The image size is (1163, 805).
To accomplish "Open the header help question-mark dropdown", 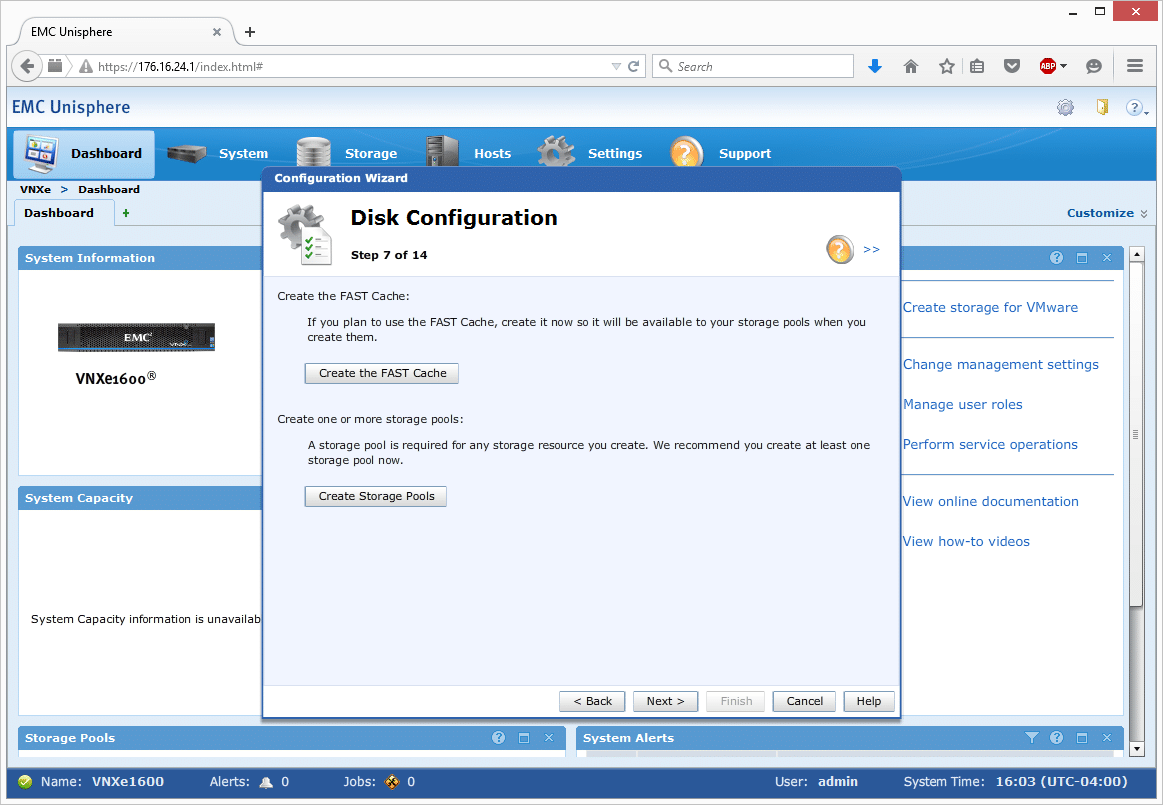I will click(1137, 108).
